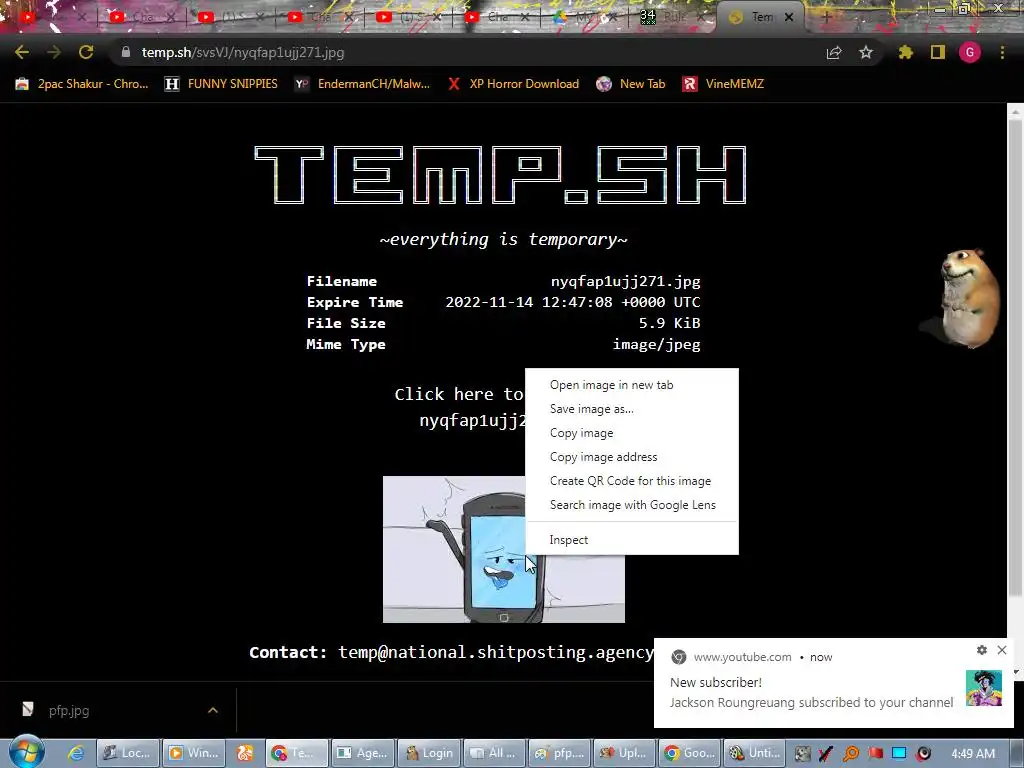This screenshot has width=1024, height=768.
Task: Click the 4:49 AM taskbar clock
Action: 973,754
